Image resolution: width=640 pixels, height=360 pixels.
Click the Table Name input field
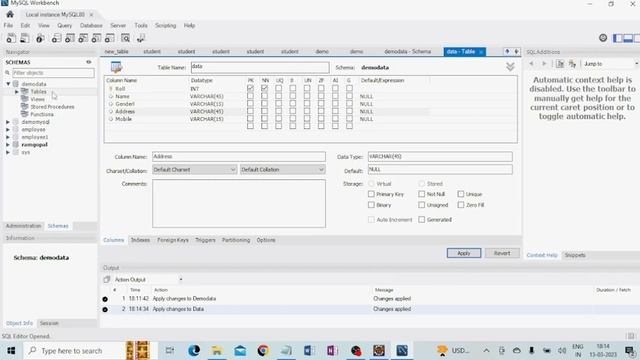260,67
